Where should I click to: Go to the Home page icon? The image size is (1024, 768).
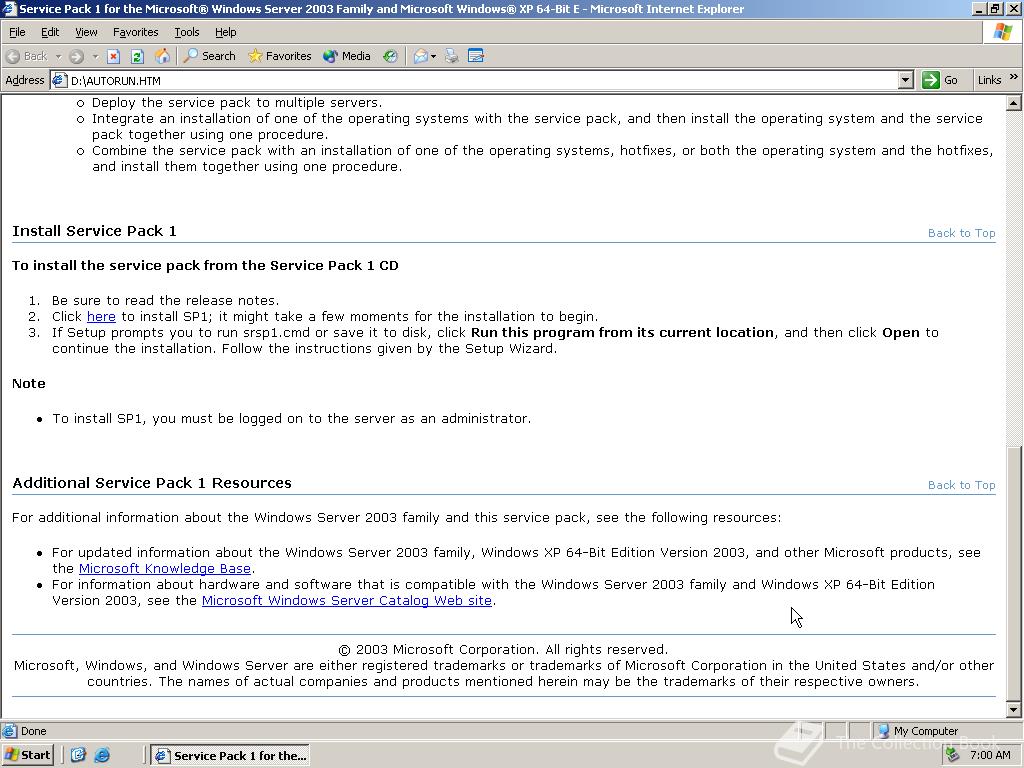pos(162,56)
